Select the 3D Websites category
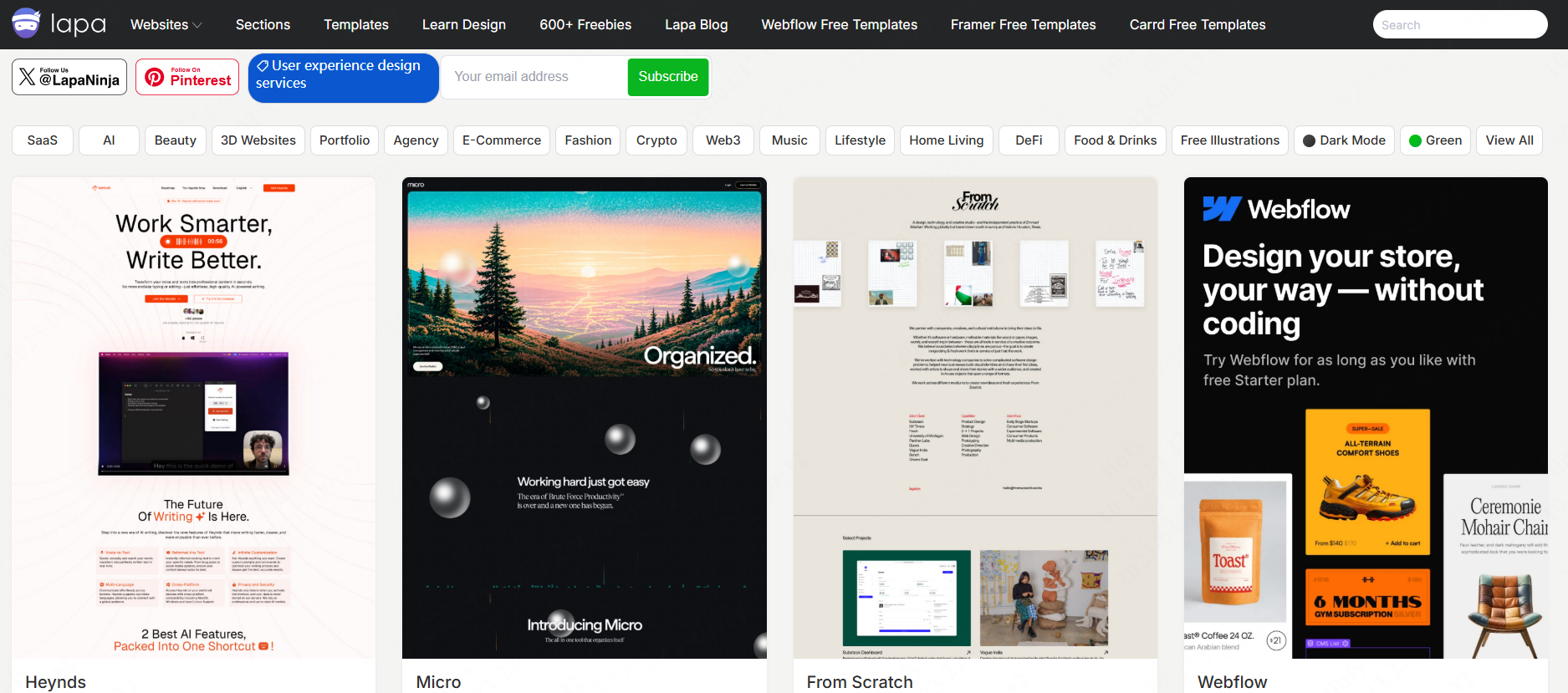 tap(258, 140)
